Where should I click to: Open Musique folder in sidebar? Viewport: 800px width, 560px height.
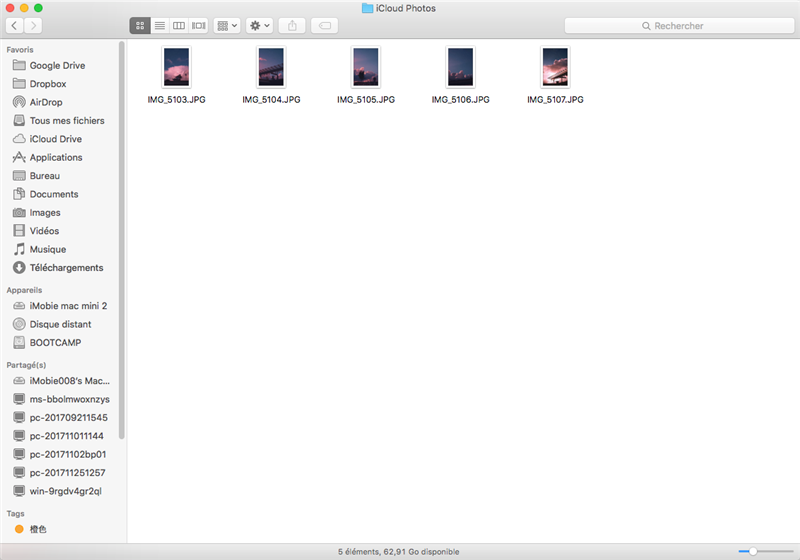click(47, 249)
